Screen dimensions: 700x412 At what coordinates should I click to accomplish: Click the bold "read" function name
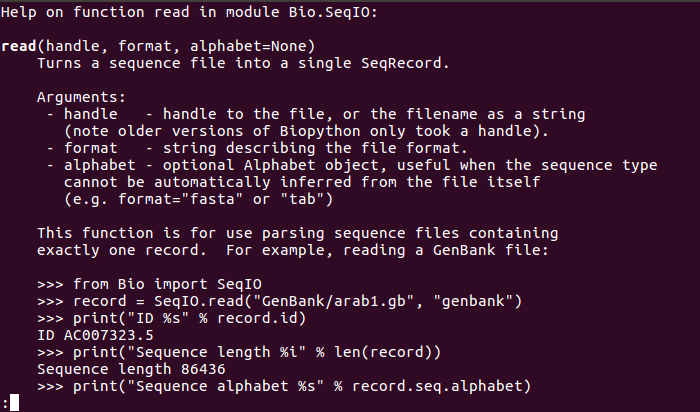(20, 46)
